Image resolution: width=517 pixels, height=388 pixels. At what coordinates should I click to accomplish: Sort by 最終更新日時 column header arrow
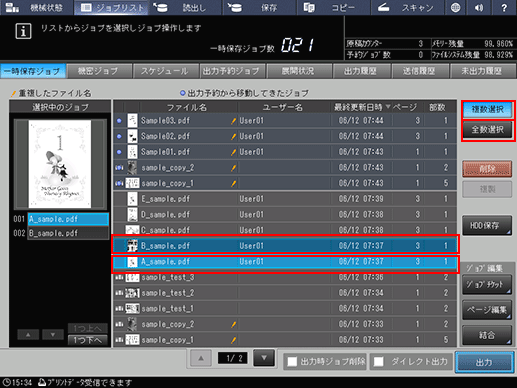click(388, 107)
